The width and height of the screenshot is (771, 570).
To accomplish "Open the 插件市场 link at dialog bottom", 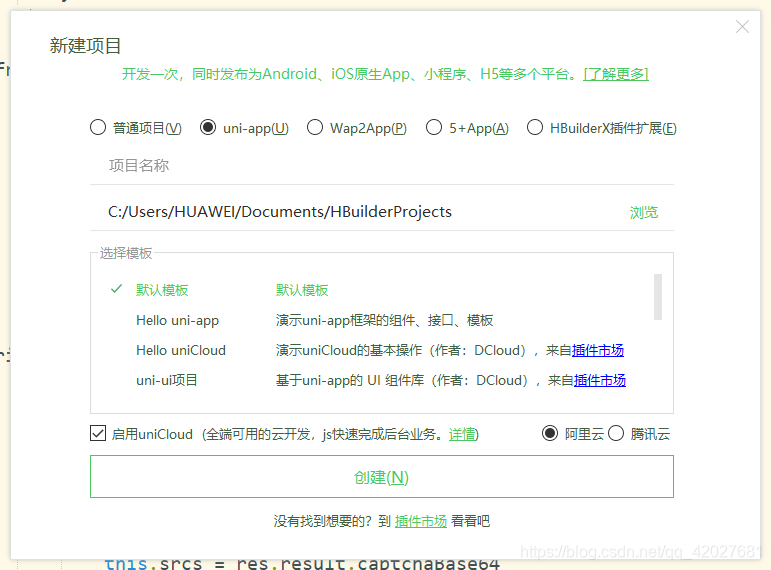I will tap(420, 521).
